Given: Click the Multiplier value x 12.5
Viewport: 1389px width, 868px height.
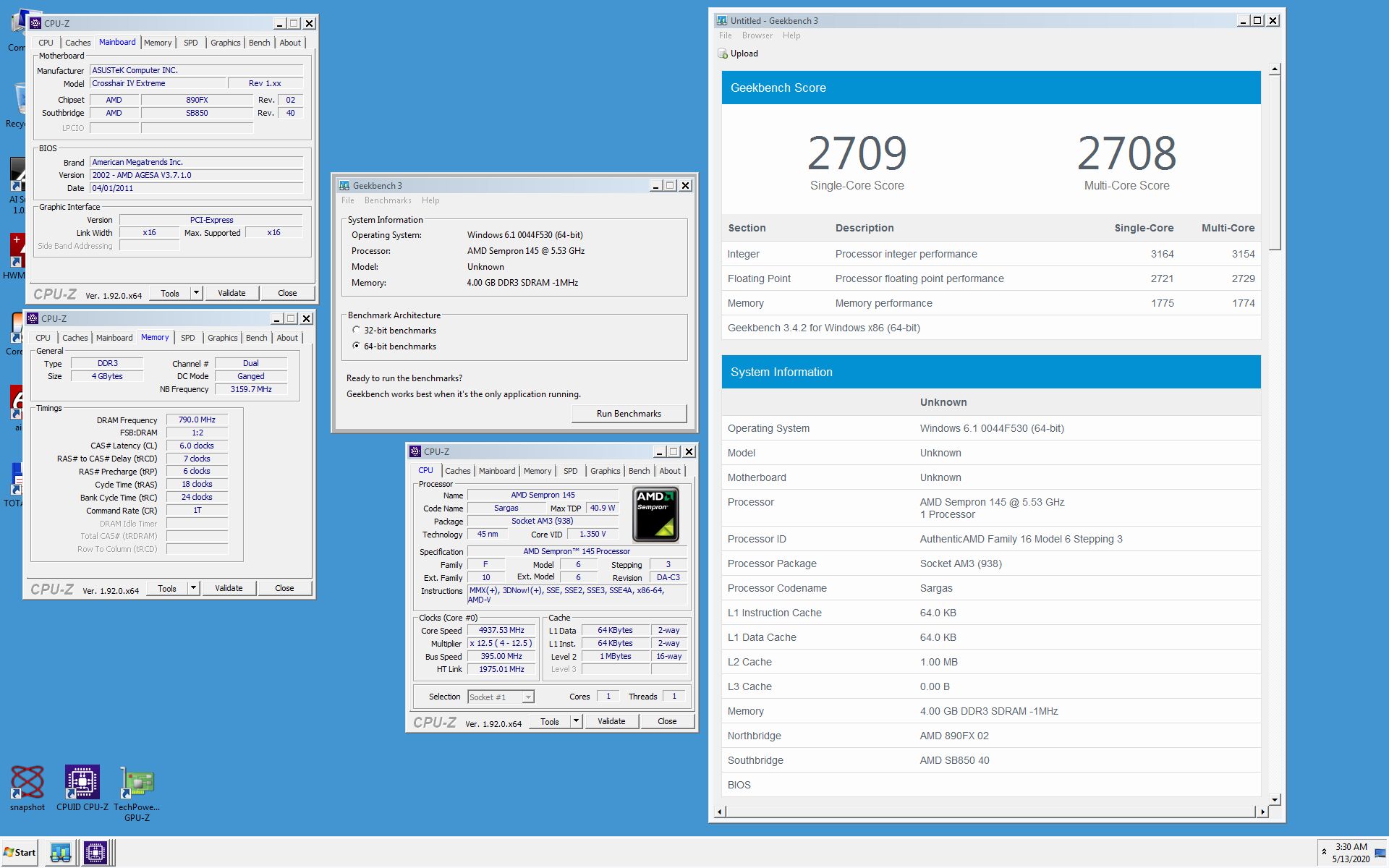Looking at the screenshot, I should (501, 643).
